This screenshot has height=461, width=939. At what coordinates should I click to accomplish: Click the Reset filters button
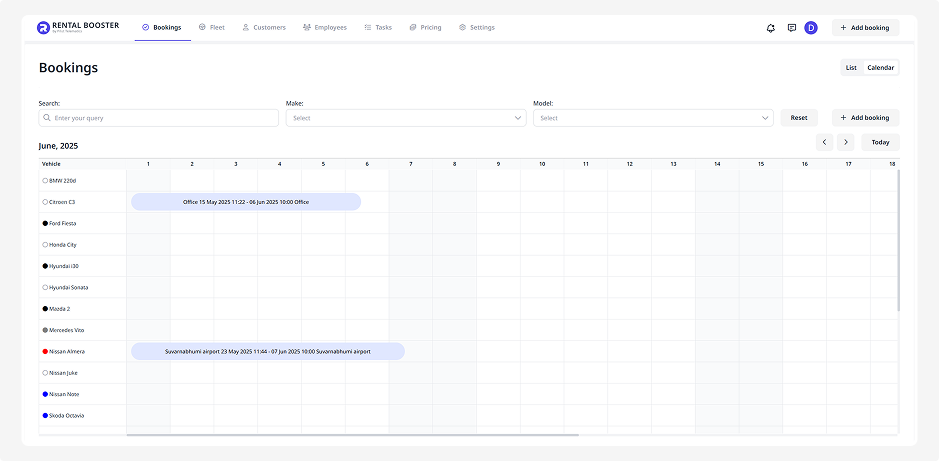coord(799,118)
